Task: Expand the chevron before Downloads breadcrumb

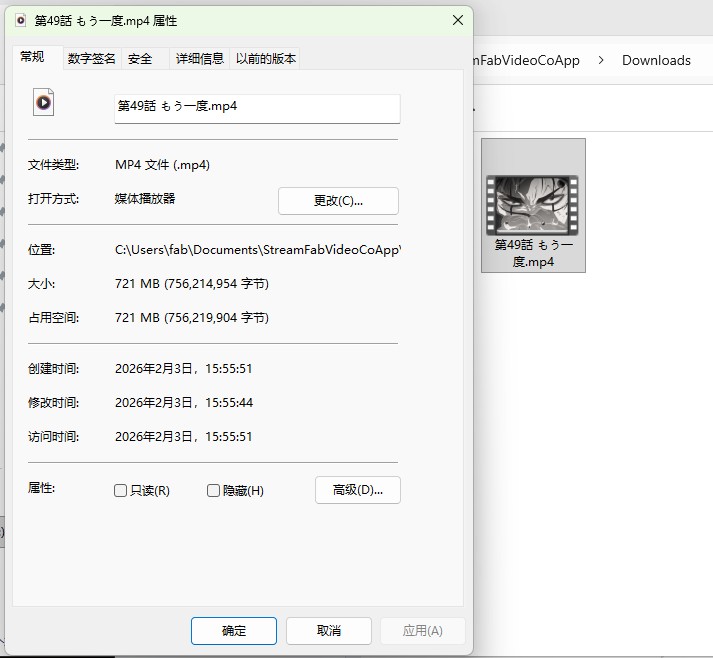Action: coord(601,60)
